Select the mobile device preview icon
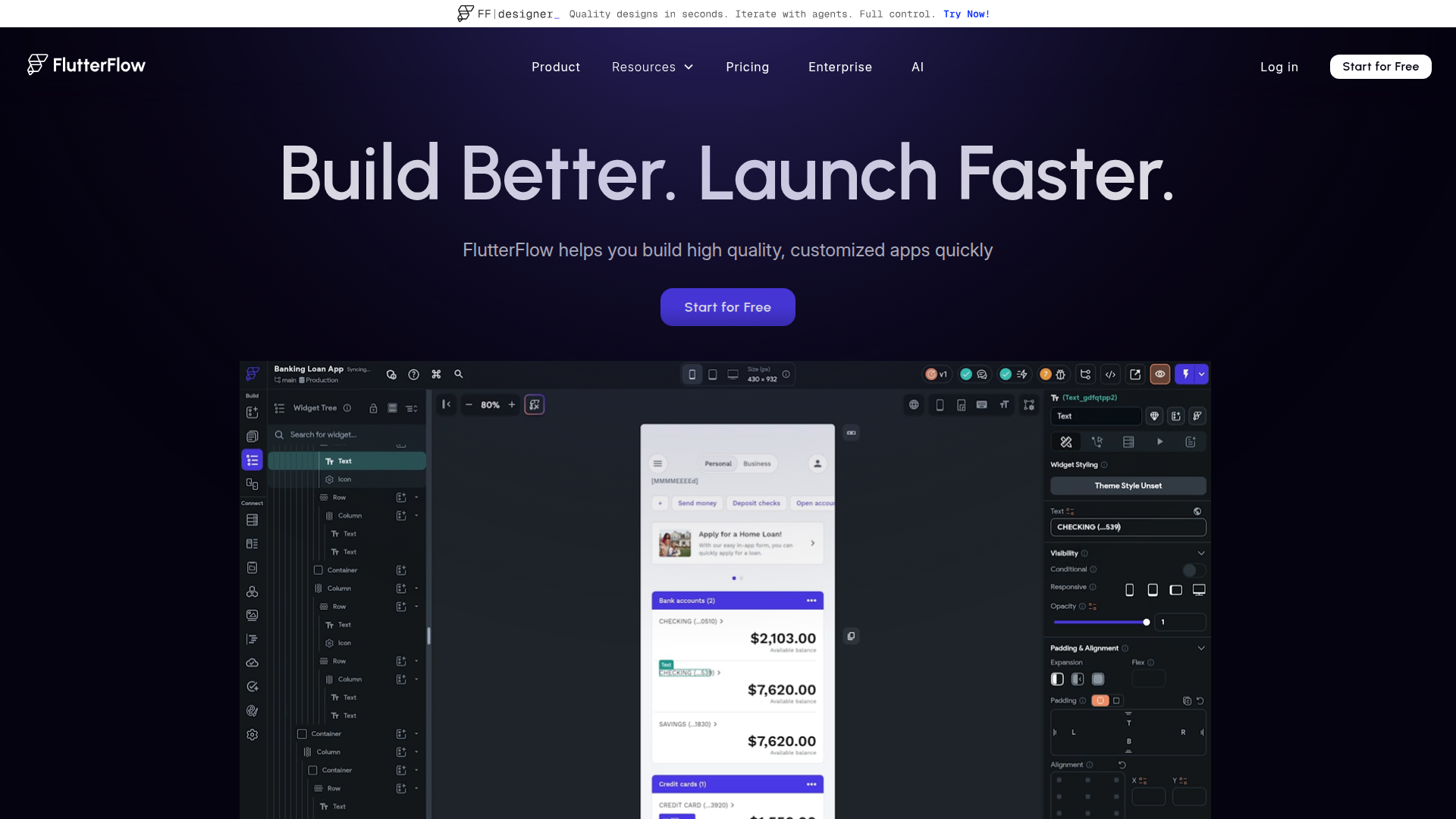 point(691,374)
